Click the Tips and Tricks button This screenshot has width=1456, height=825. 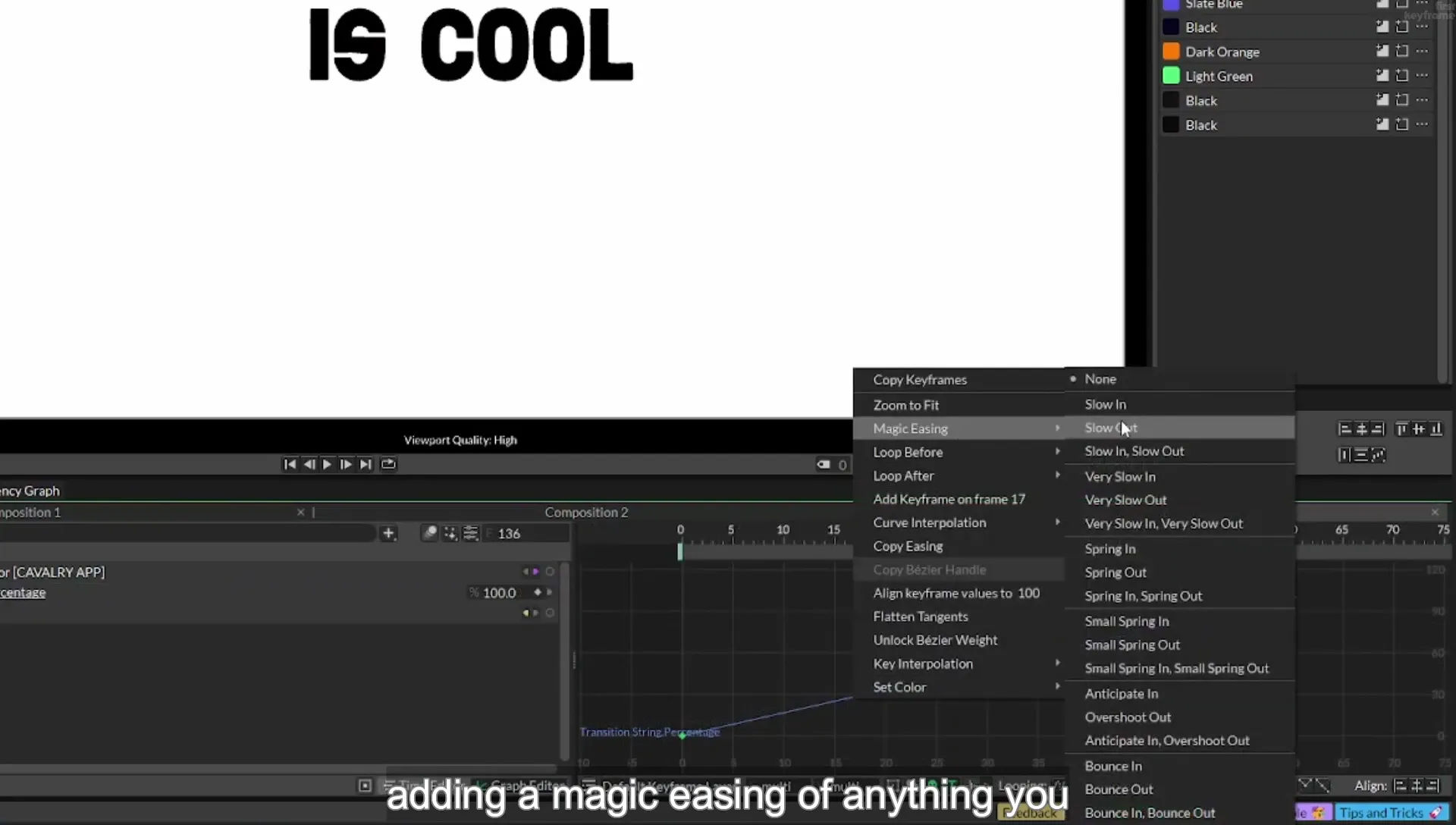[x=1390, y=813]
